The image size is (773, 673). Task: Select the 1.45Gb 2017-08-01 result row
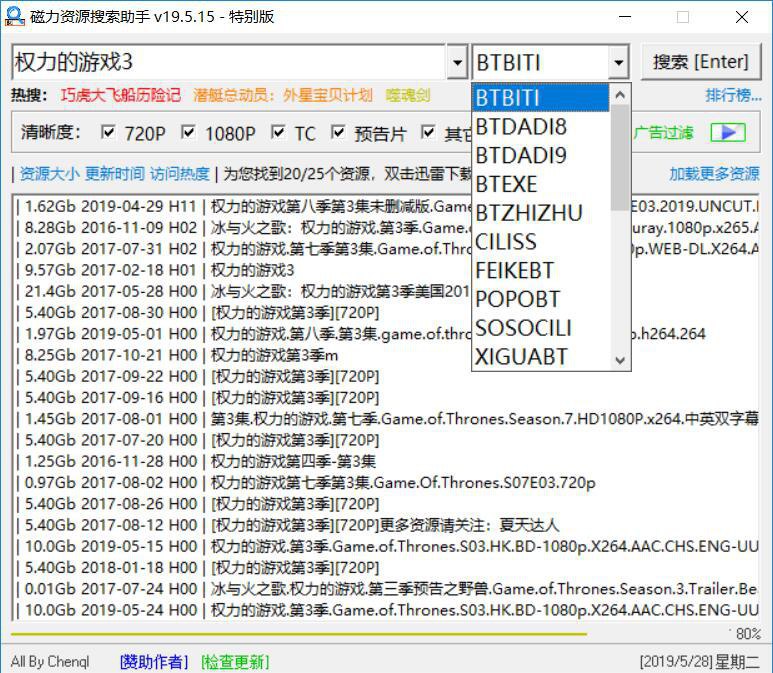pos(386,419)
